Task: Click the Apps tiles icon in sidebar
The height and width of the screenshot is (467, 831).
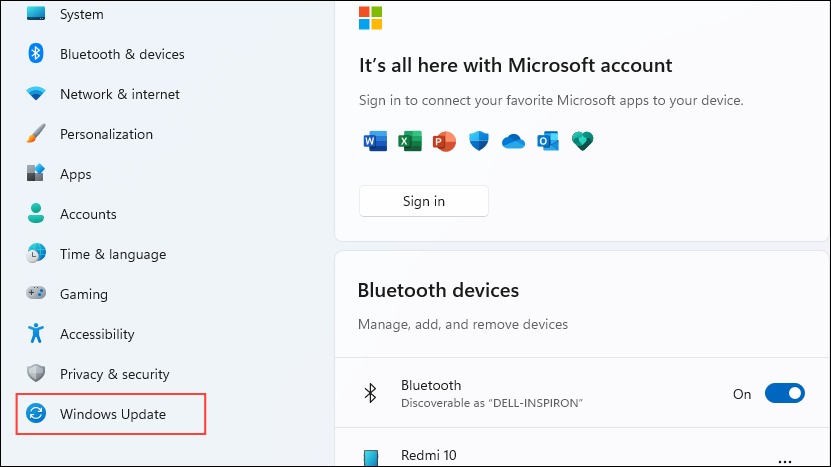Action: pos(36,173)
